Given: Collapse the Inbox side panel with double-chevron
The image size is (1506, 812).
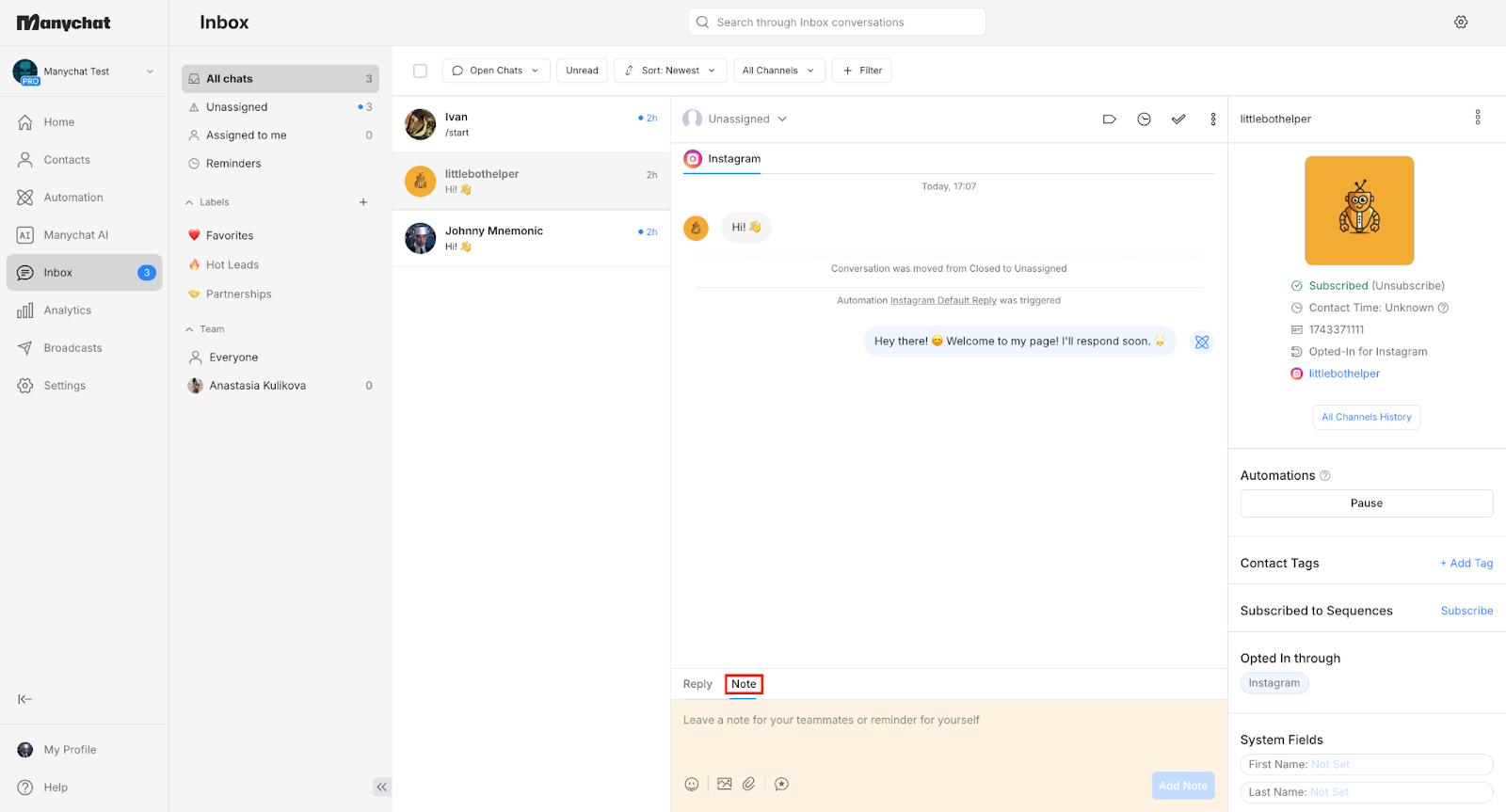Looking at the screenshot, I should coord(381,787).
